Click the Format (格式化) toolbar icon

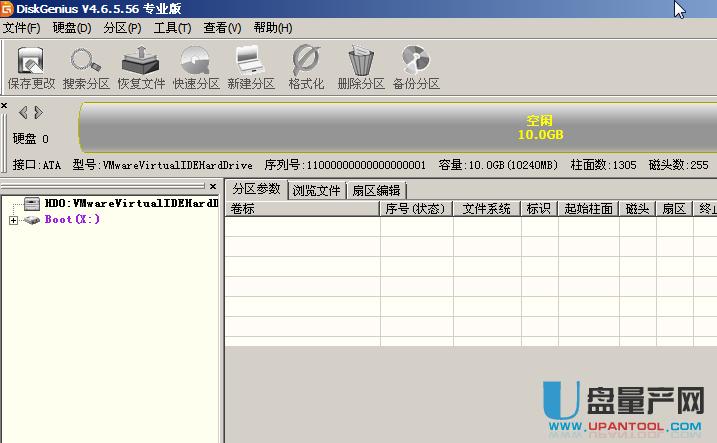click(x=306, y=67)
